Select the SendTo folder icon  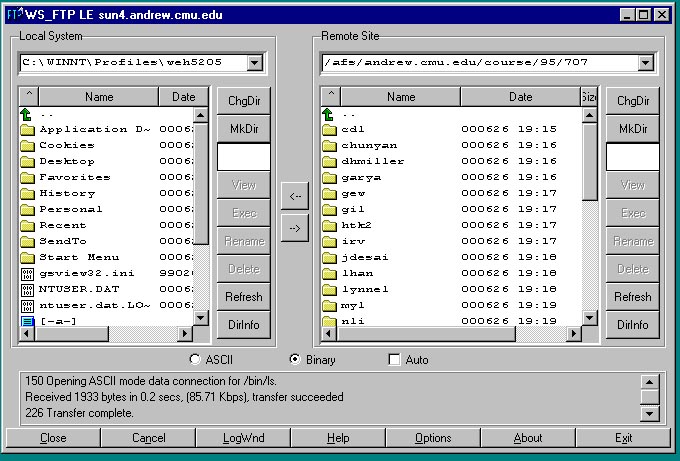coord(27,242)
